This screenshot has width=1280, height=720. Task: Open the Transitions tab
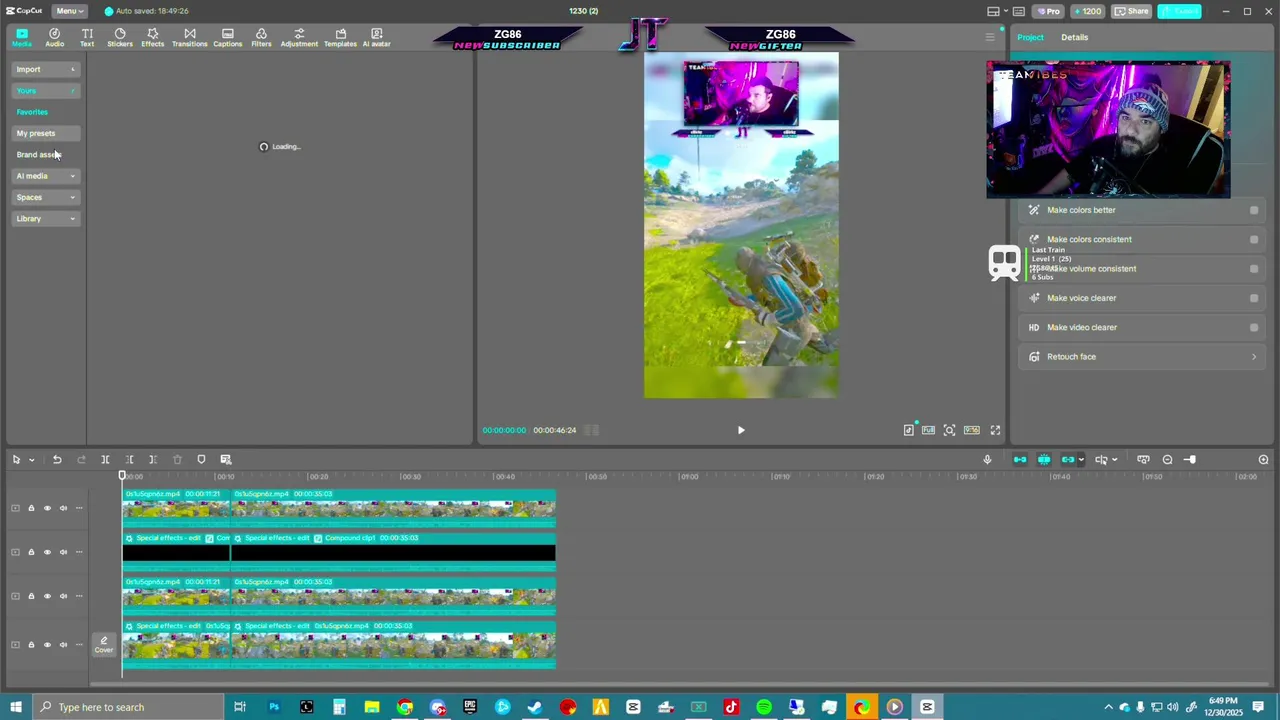coord(189,37)
